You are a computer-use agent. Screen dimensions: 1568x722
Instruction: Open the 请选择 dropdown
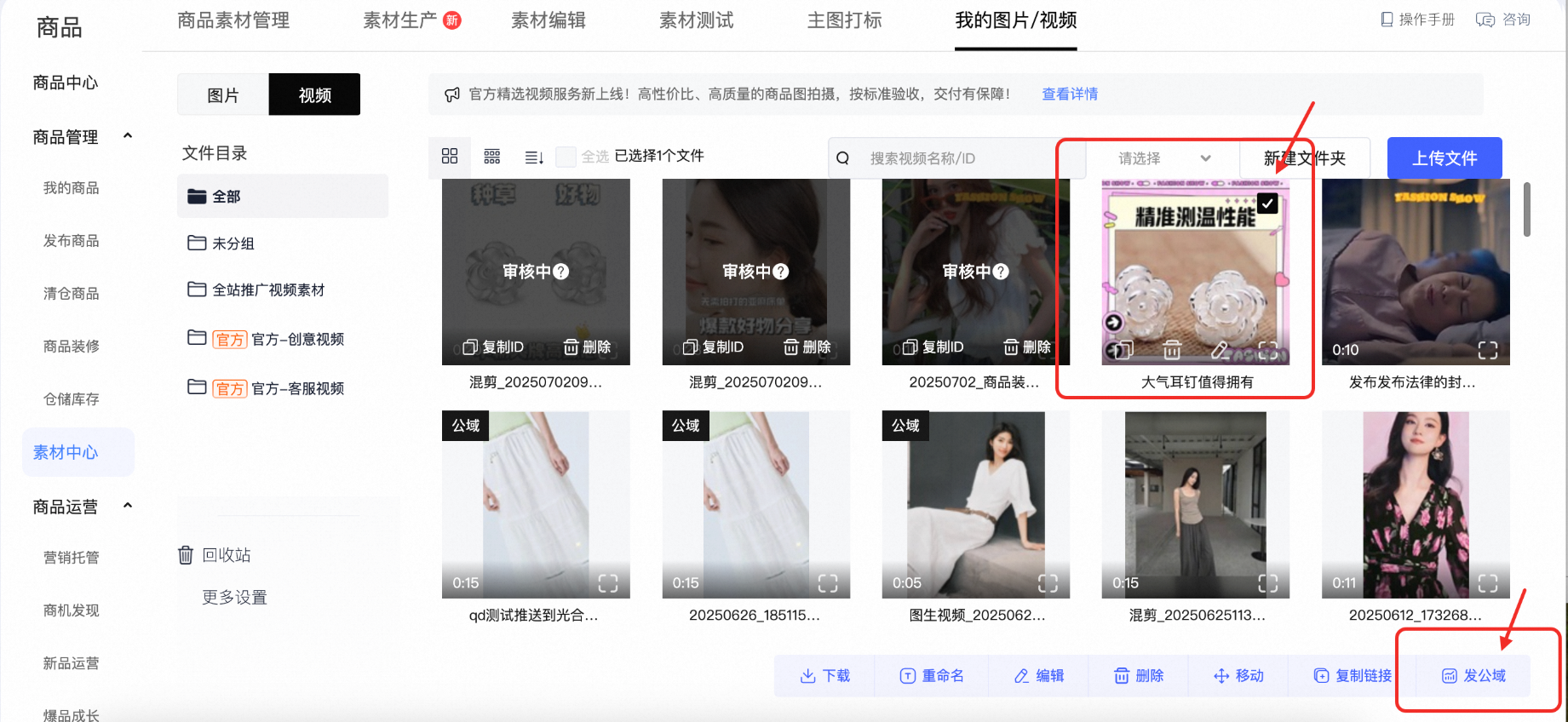1163,158
